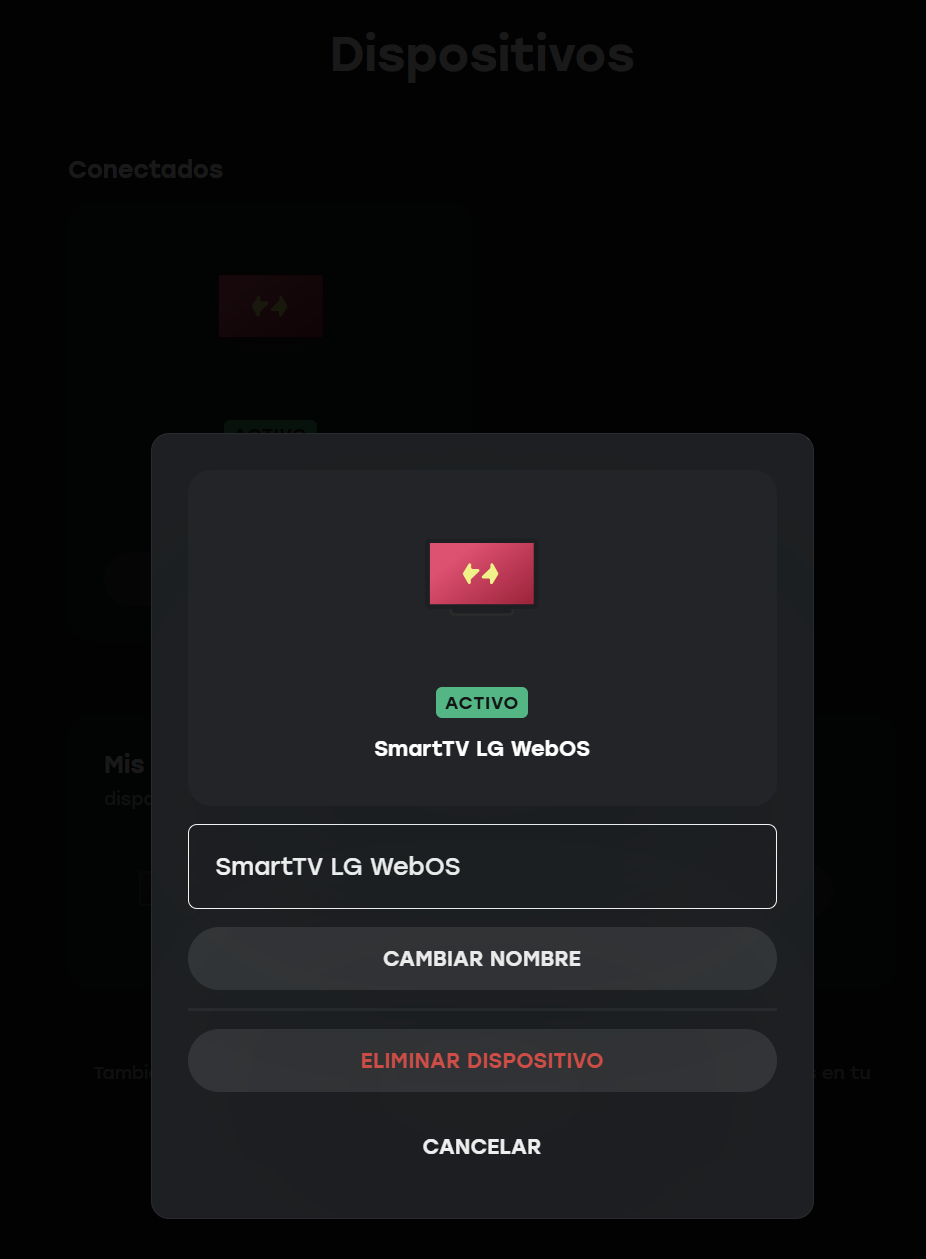Remove device via ELIMINAR DISPOSITIVO
This screenshot has width=926, height=1259.
pos(482,1061)
